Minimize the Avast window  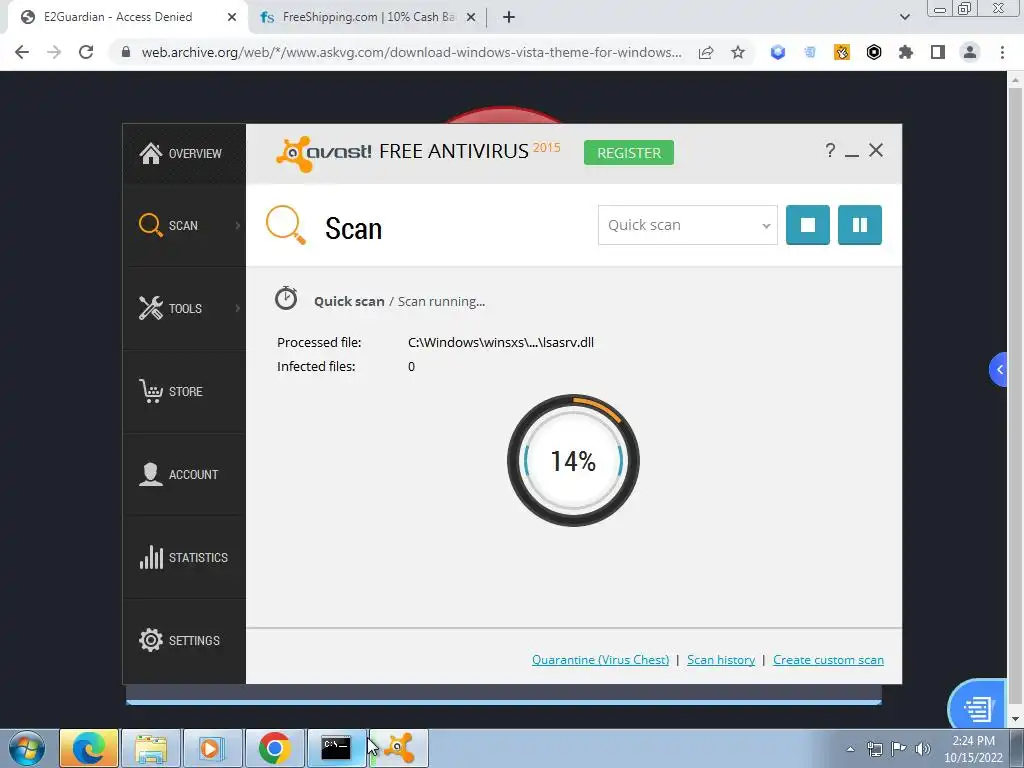tap(852, 153)
